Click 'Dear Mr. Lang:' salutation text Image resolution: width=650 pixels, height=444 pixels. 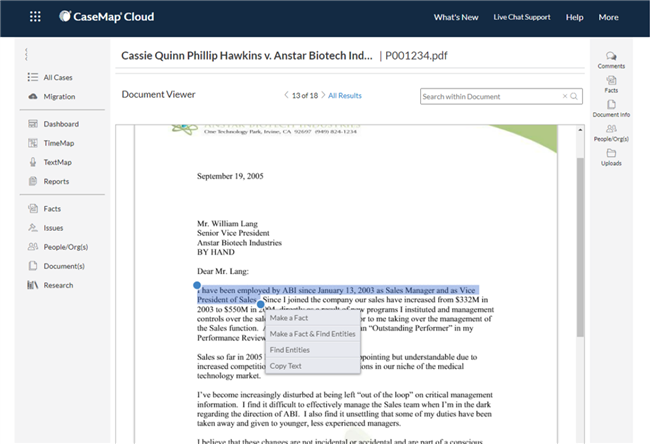[x=223, y=271]
